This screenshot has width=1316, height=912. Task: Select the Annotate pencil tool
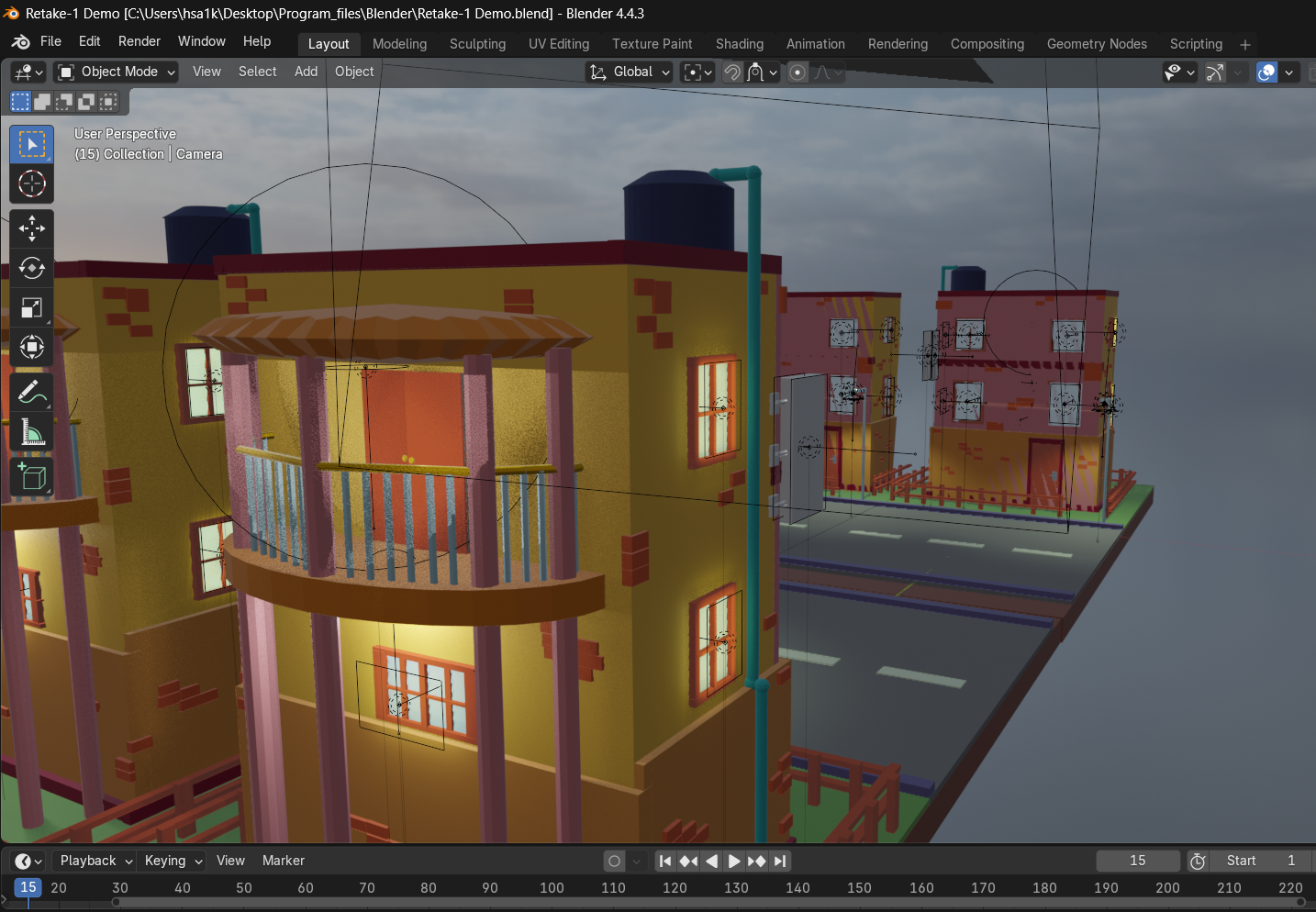coord(32,393)
